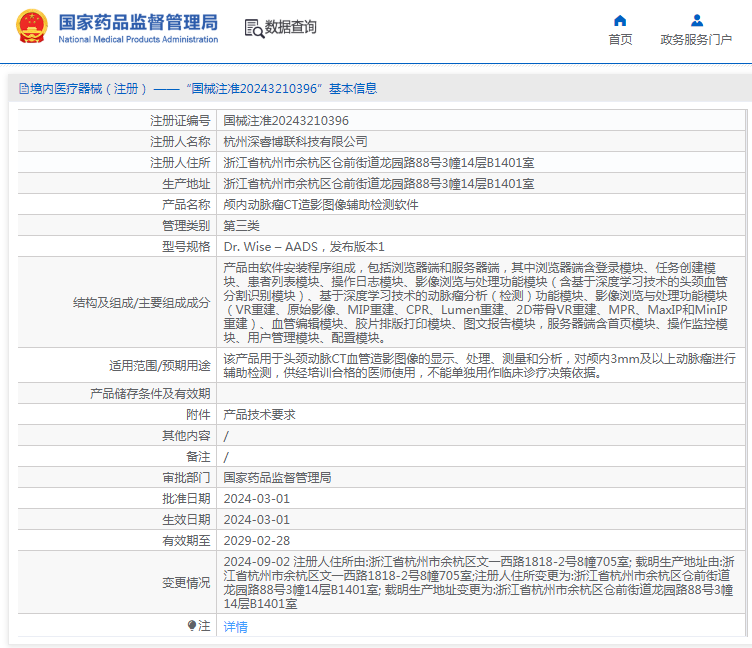The image size is (752, 648).
Task: Click the document icon beside 境内医疗器械
Action: pos(24,89)
